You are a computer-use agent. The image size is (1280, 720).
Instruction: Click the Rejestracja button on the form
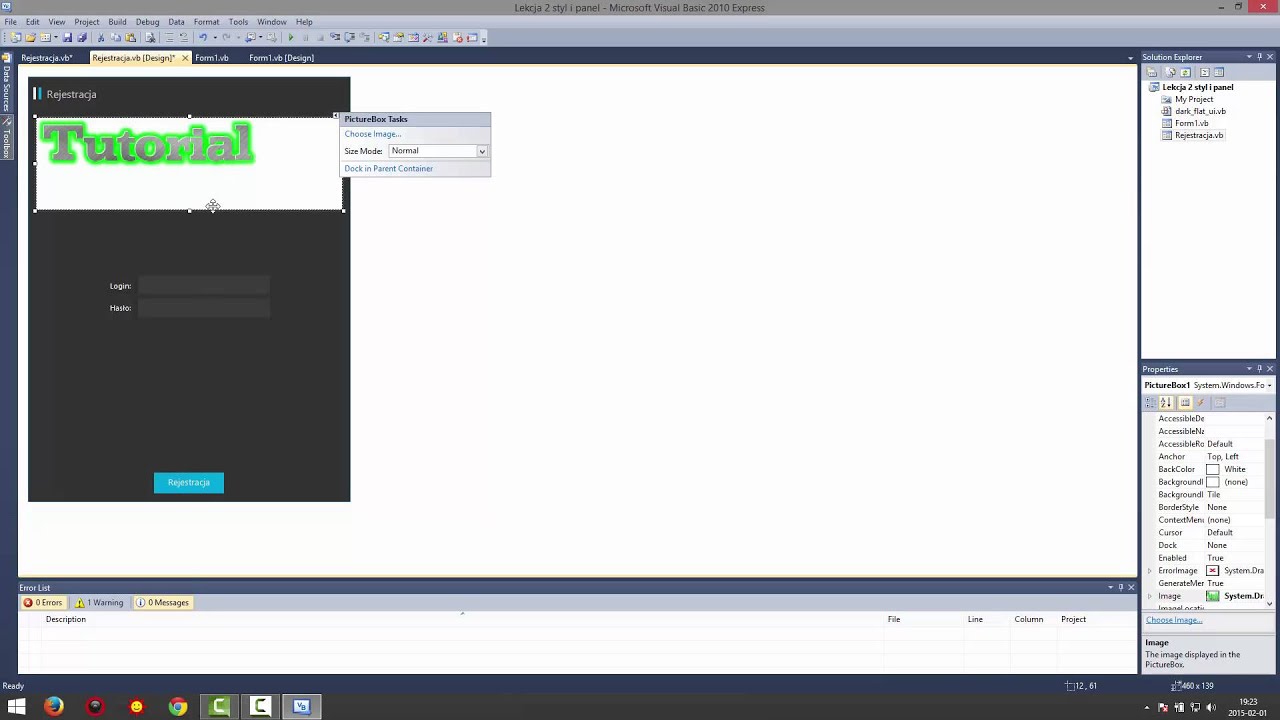point(189,483)
